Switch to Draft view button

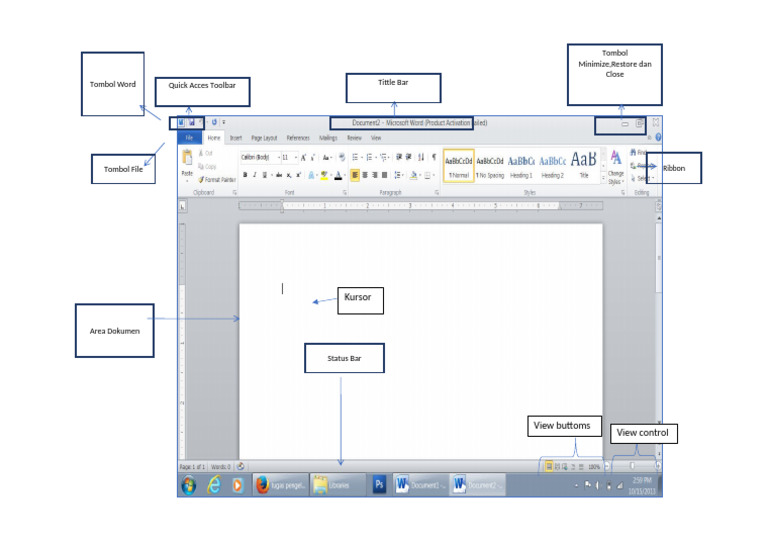(581, 467)
